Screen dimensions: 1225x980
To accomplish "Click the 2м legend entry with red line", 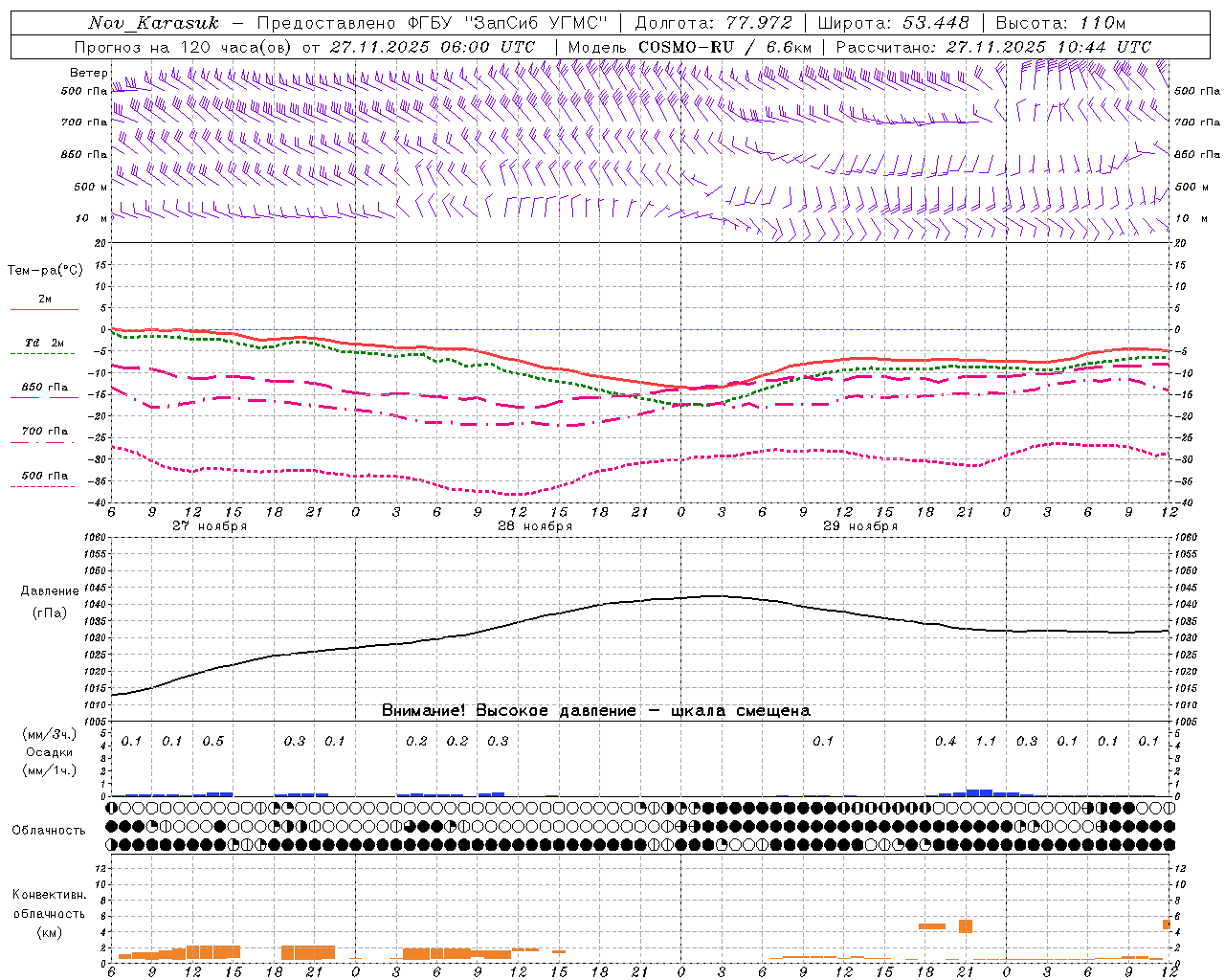I will point(45,300).
